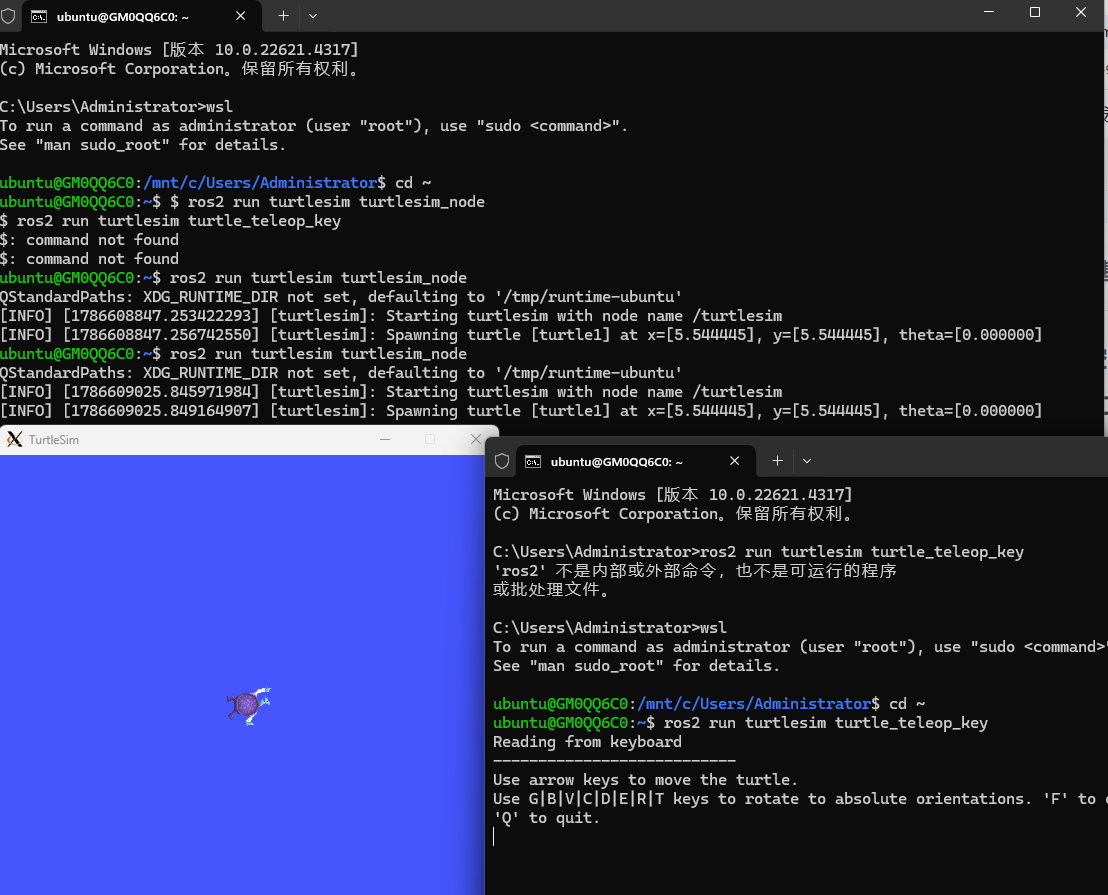Click the lower terminal's 'ros2 run turtlesim turtle_teleop_key' prompt line
Viewport: 1108px width, 895px height.
click(740, 723)
